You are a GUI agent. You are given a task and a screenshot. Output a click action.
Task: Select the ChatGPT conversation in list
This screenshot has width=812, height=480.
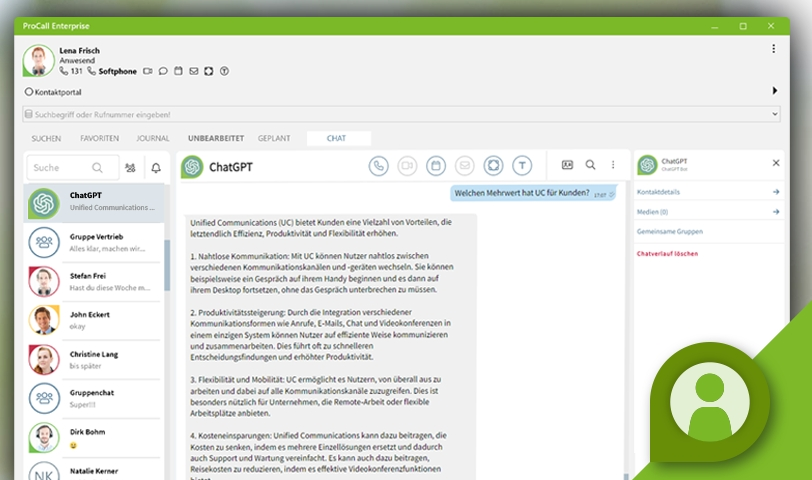click(x=94, y=203)
